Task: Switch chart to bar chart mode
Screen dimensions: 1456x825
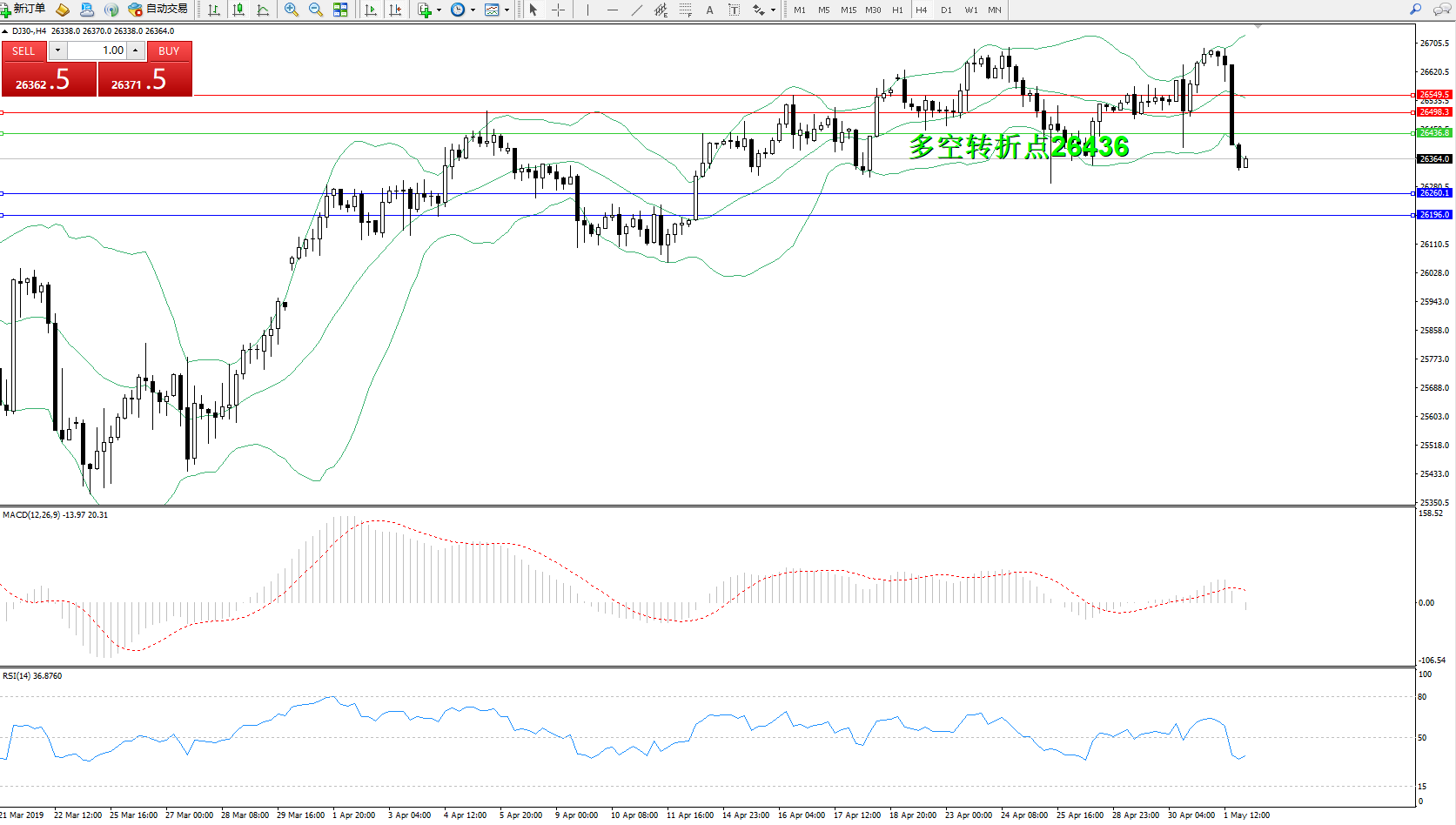Action: tap(214, 10)
